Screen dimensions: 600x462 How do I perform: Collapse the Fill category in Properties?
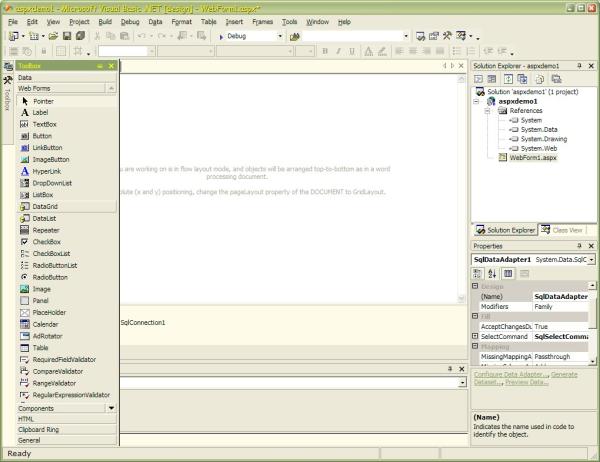tap(475, 316)
